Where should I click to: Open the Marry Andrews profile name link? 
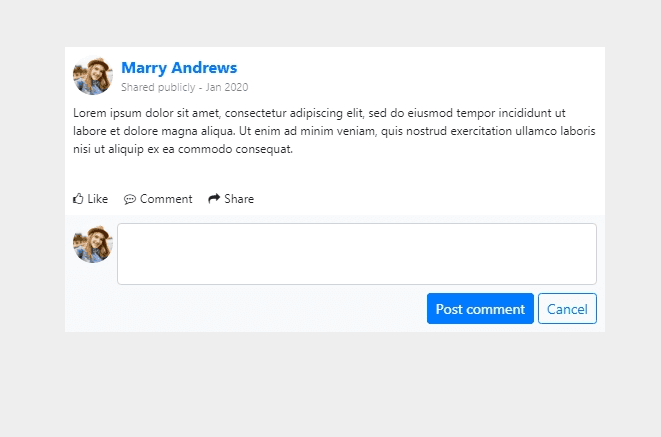(x=179, y=68)
